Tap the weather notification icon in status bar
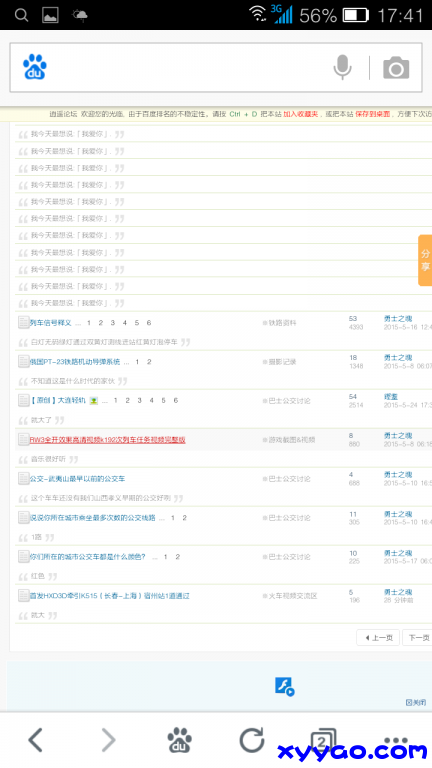 [80, 15]
